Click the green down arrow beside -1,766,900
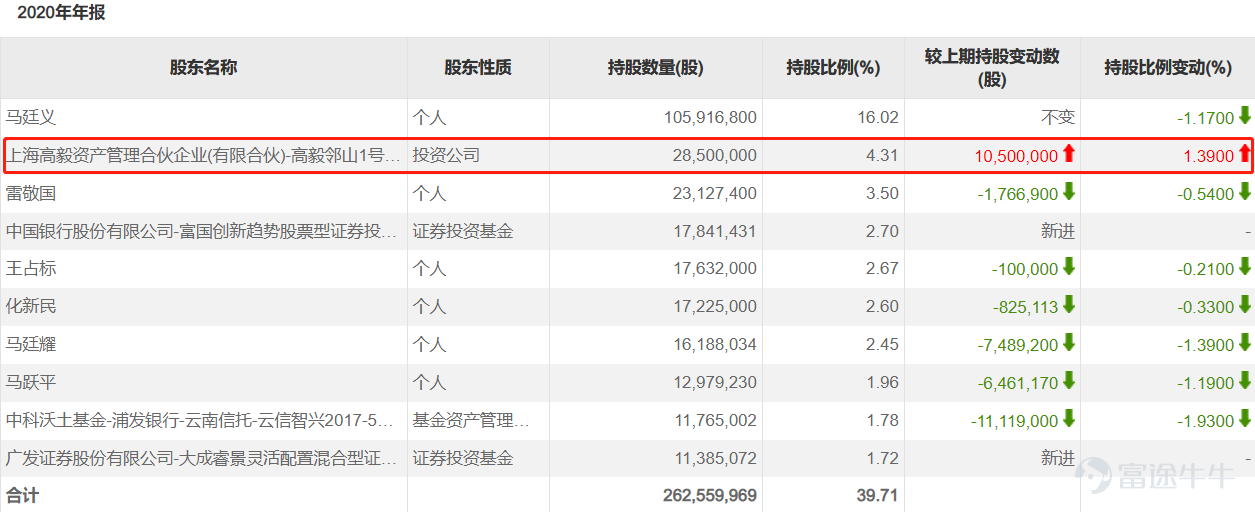Screen dimensions: 1255x512 coord(1068,192)
